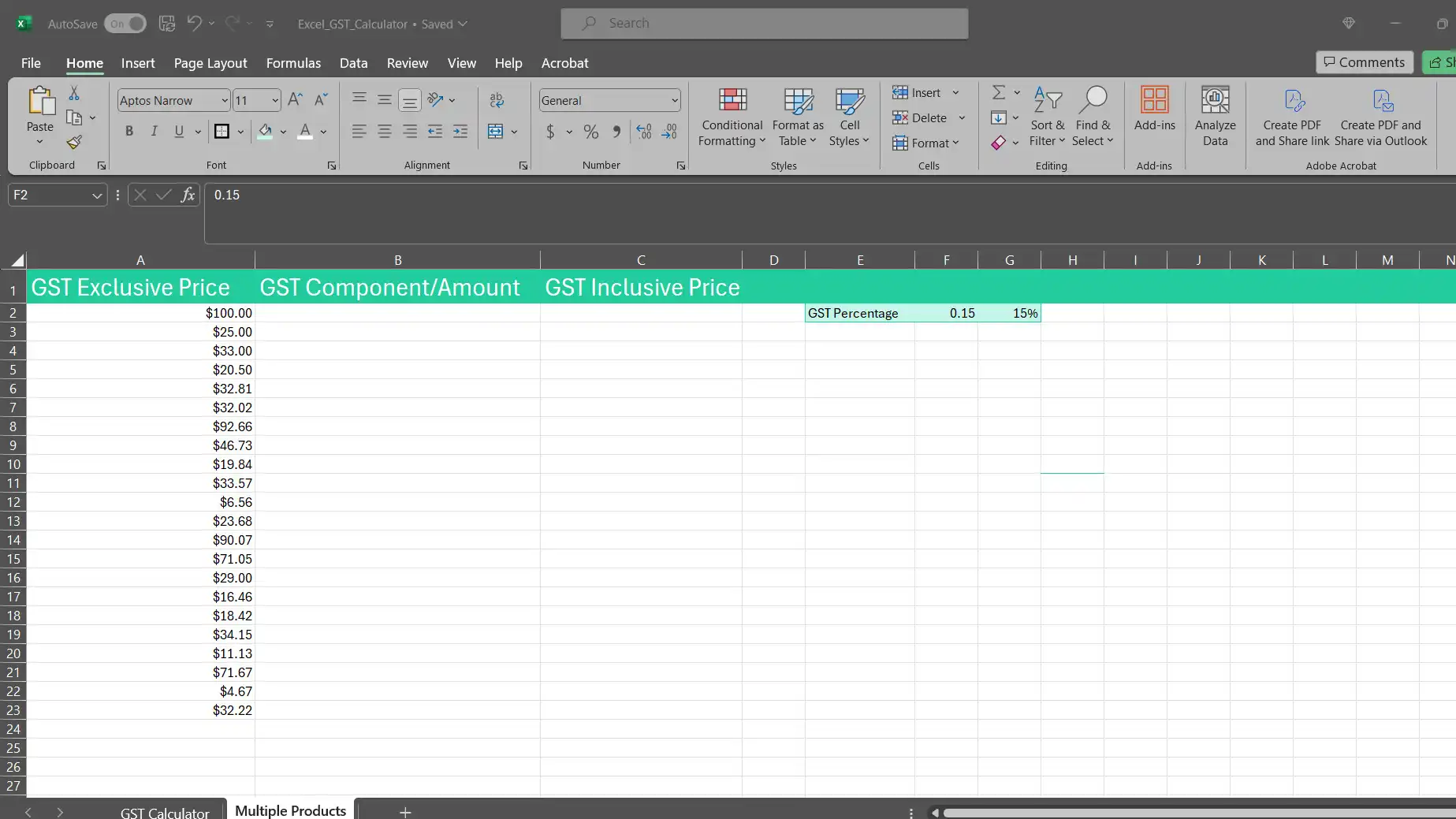Click the Paste clipboard icon
This screenshot has height=819, width=1456.
click(40, 102)
